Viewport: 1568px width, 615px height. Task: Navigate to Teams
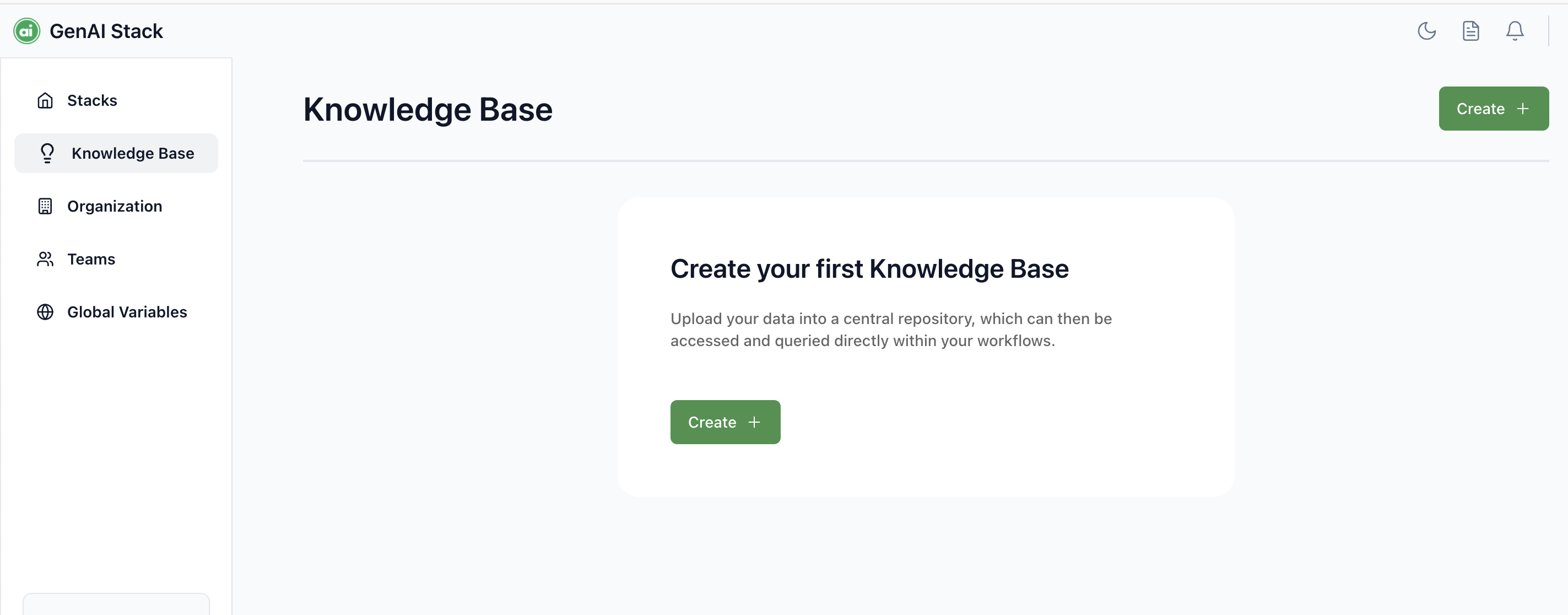(x=91, y=260)
